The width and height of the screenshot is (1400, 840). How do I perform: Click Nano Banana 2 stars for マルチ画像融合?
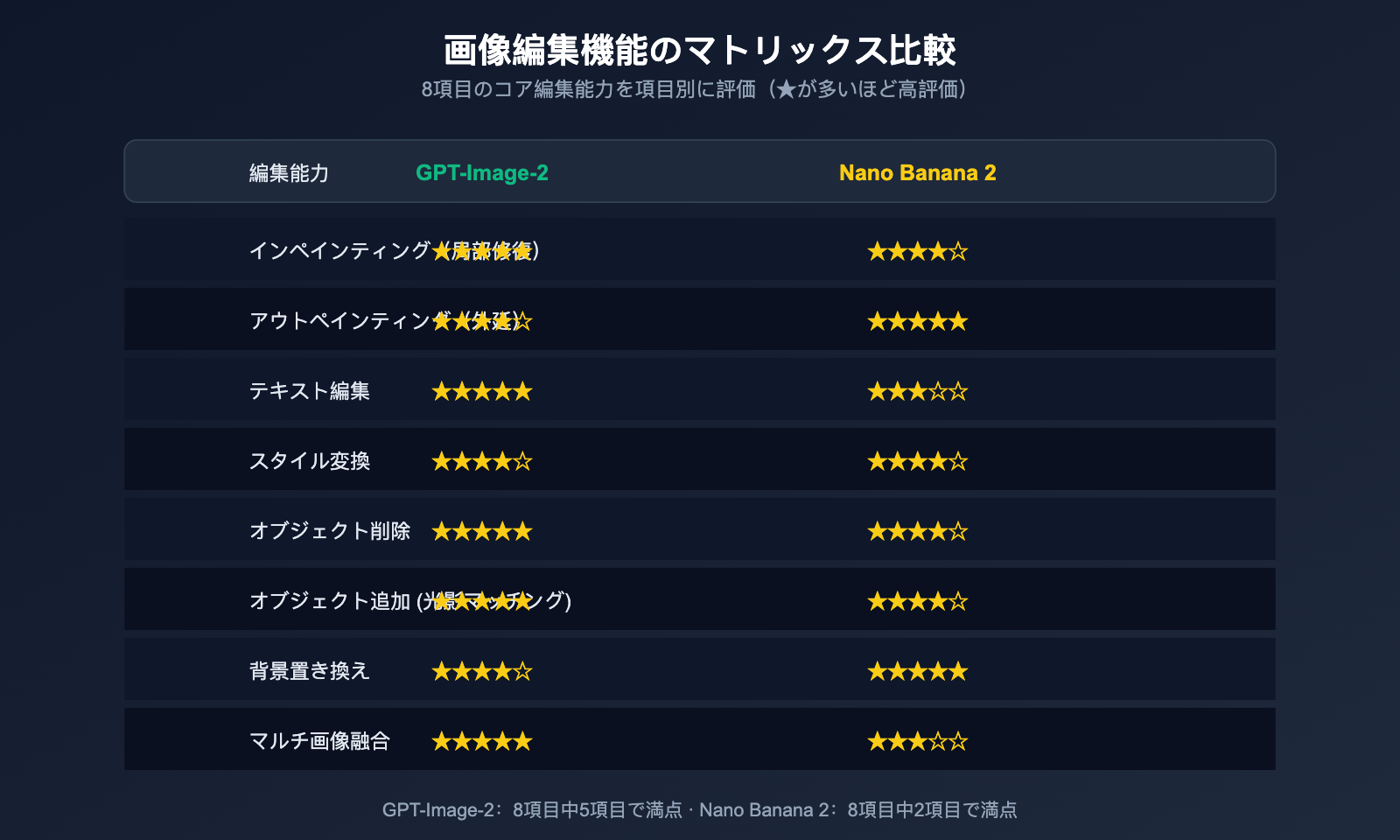[917, 741]
